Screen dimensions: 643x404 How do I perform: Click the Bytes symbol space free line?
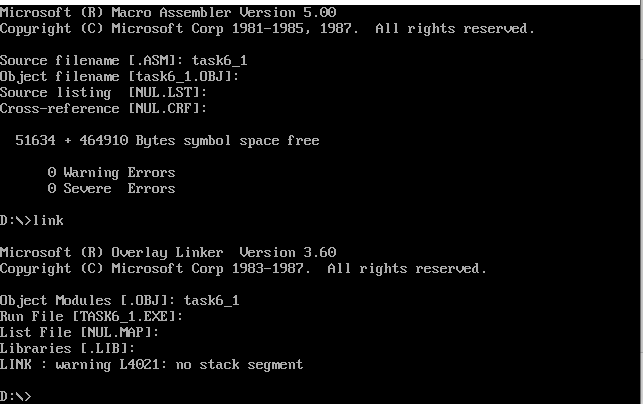pos(167,141)
